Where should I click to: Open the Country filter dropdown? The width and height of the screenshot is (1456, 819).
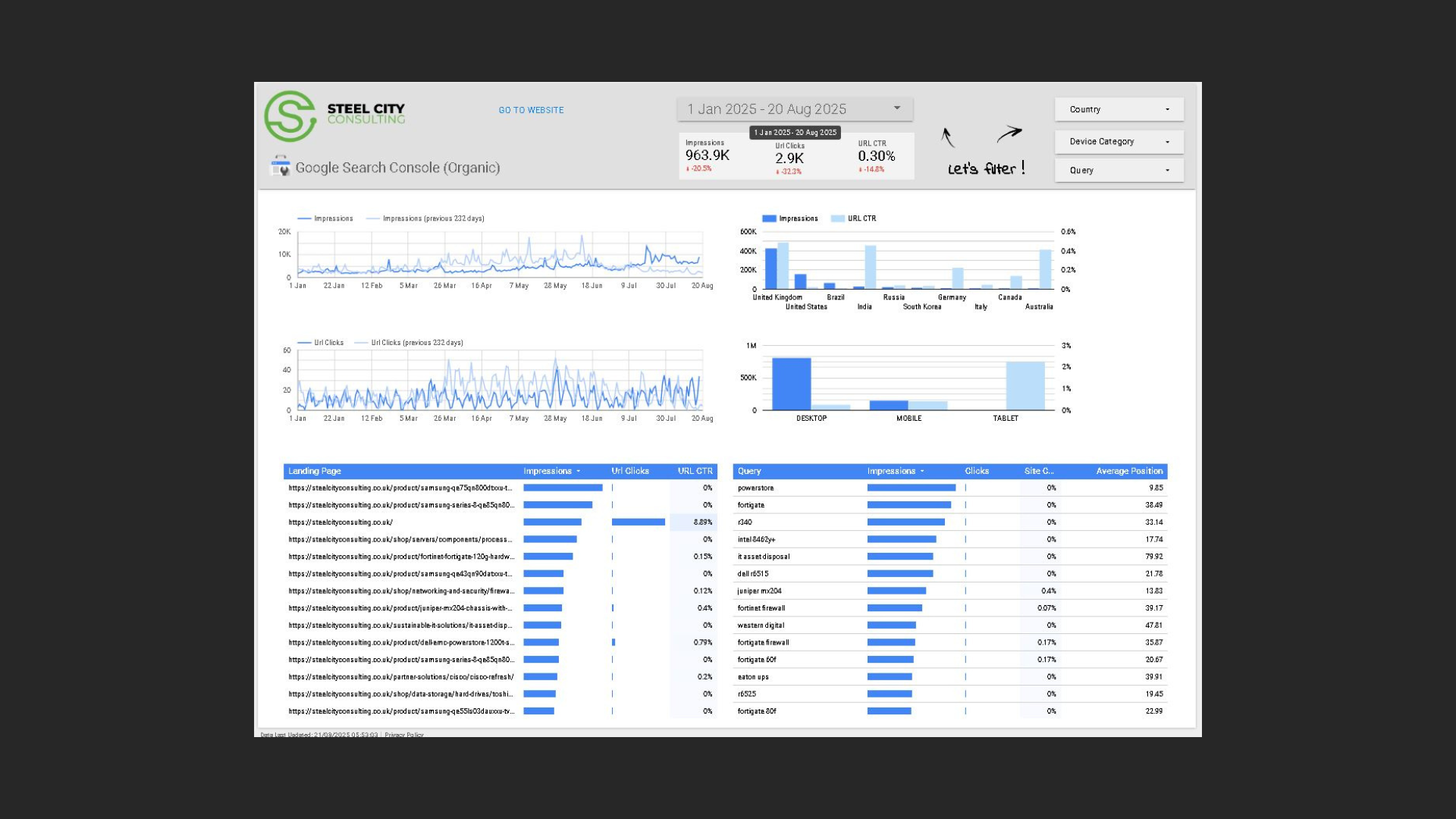pos(1119,109)
